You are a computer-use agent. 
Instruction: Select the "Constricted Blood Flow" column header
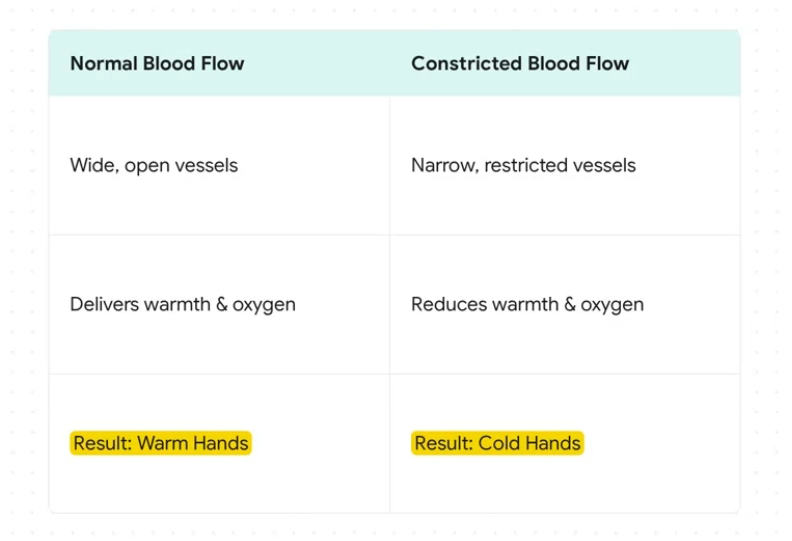[x=520, y=64]
